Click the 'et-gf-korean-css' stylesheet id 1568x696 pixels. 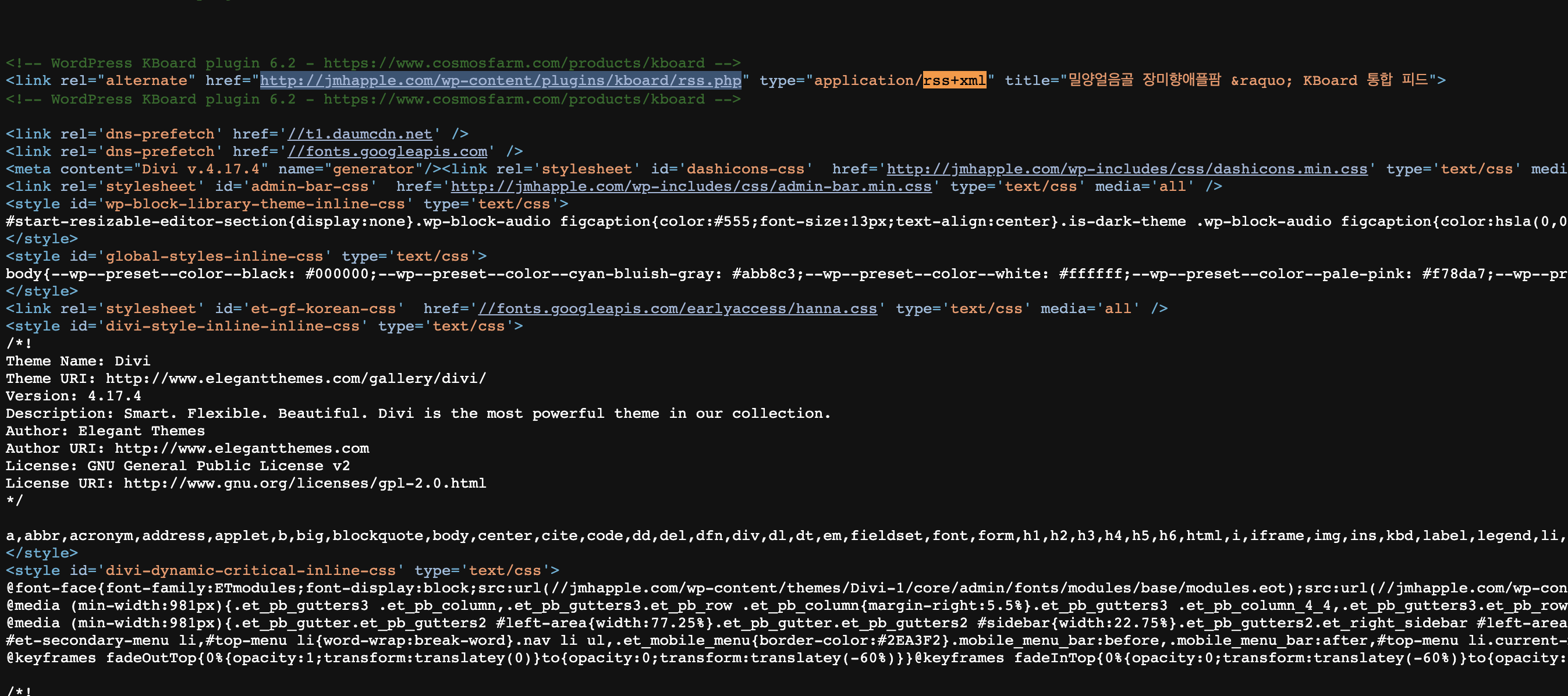[322, 309]
